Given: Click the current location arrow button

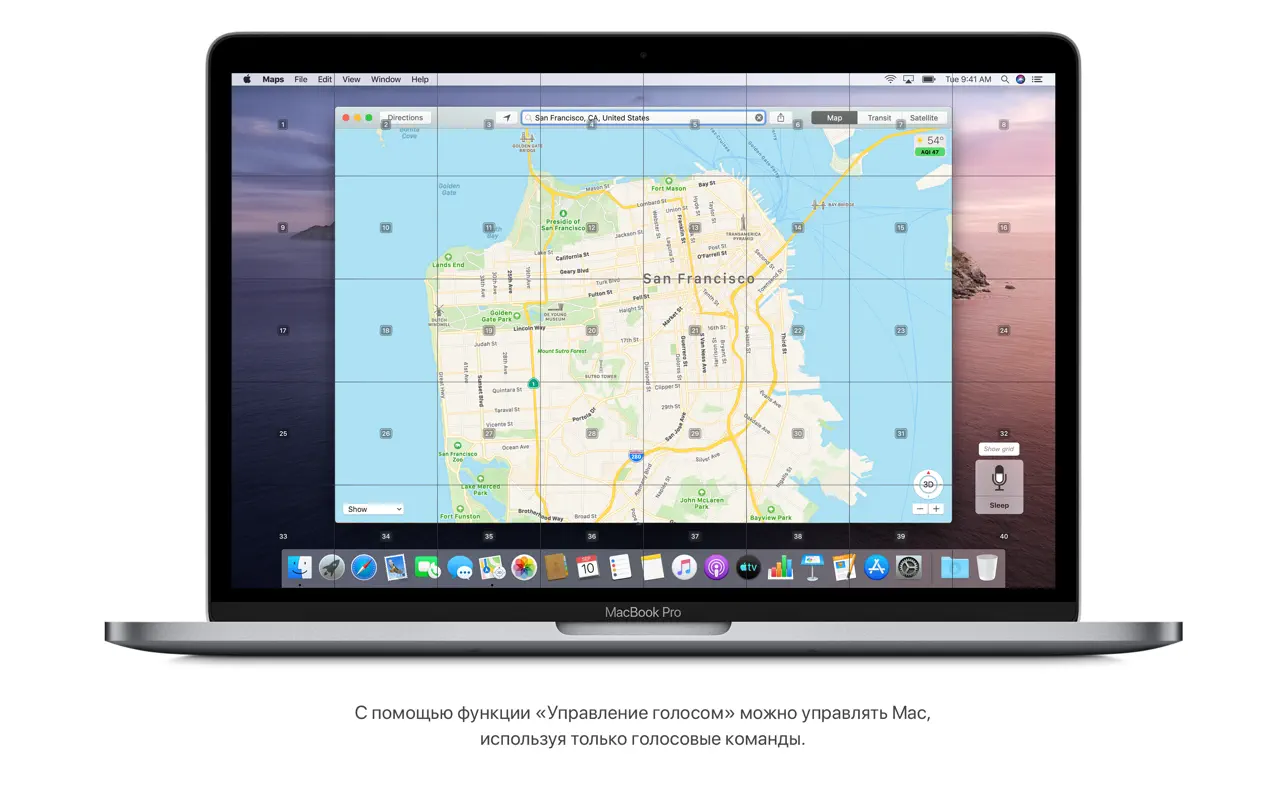Looking at the screenshot, I should [507, 118].
